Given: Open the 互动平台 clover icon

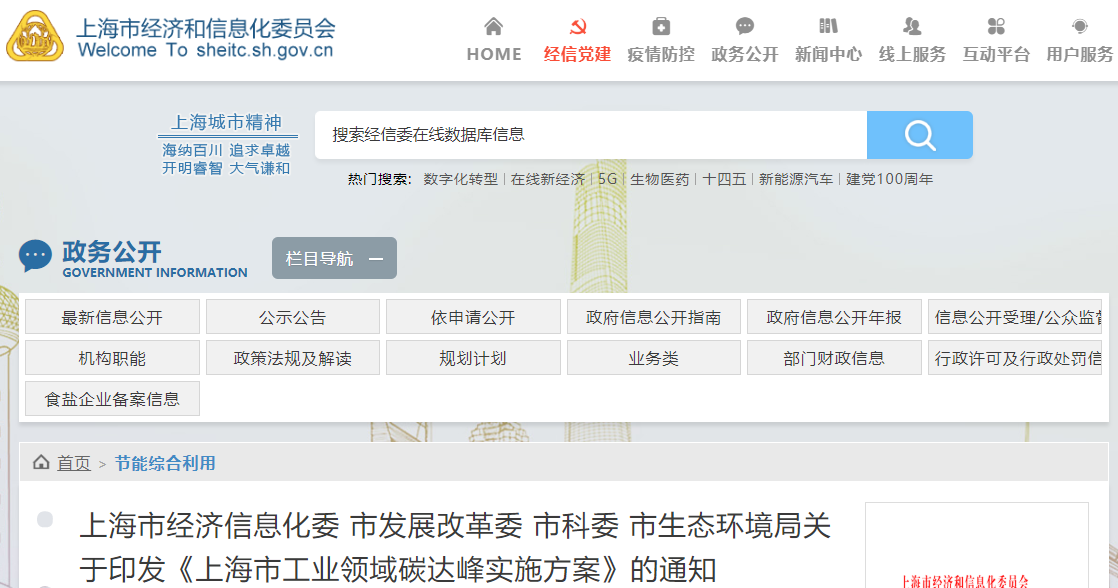Looking at the screenshot, I should [x=996, y=26].
